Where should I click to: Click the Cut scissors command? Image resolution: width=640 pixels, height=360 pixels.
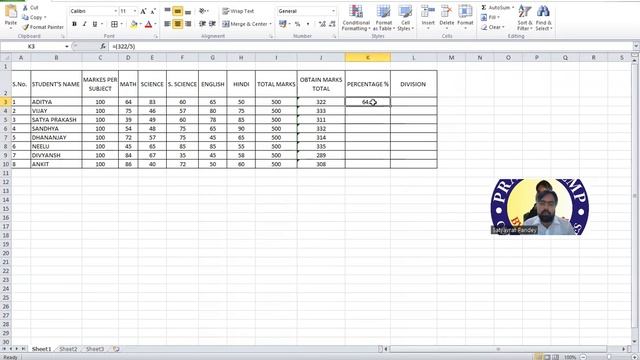pos(30,8)
